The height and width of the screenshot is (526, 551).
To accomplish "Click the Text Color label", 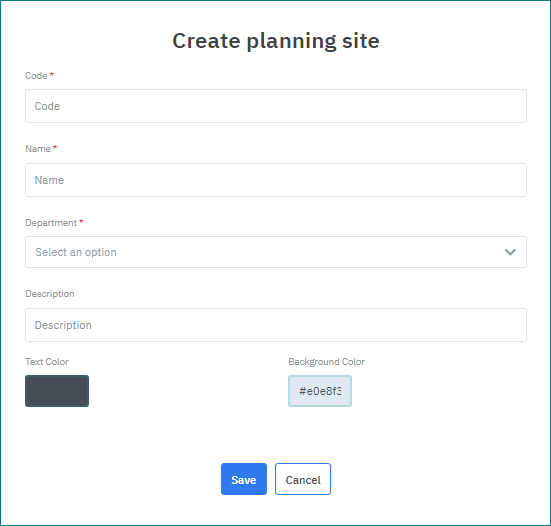I will (47, 362).
